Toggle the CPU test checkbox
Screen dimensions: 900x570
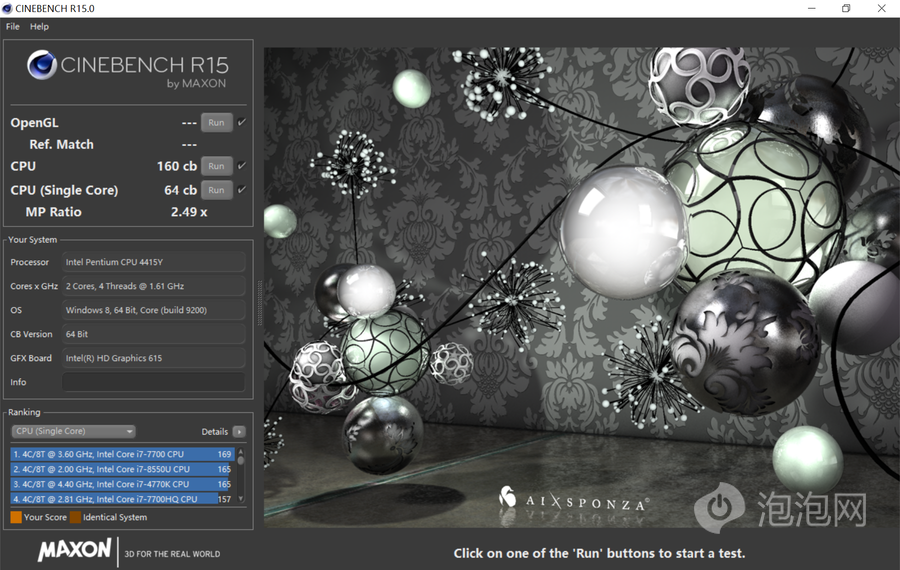[x=242, y=166]
